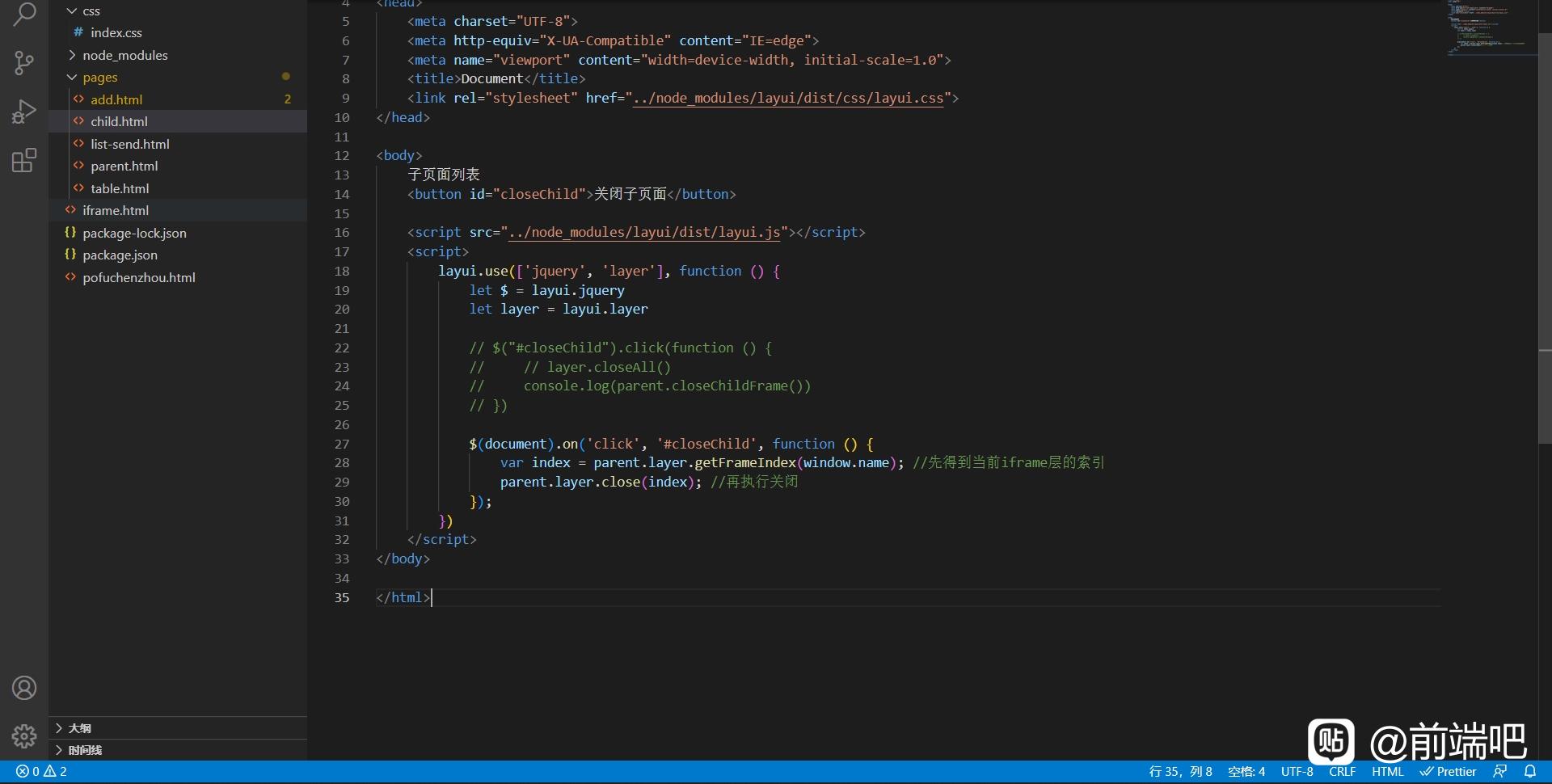Click the commented console.log line
The width and height of the screenshot is (1552, 784).
tap(640, 386)
